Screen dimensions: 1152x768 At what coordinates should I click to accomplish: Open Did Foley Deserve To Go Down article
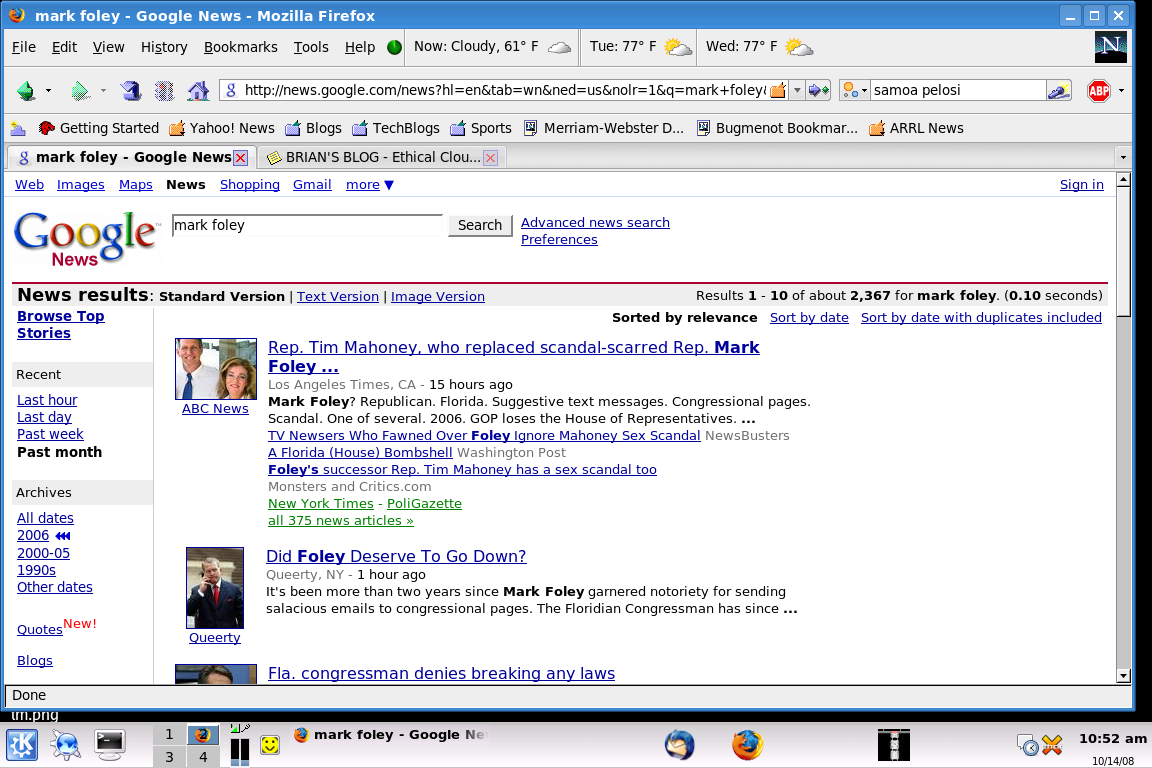(x=396, y=556)
